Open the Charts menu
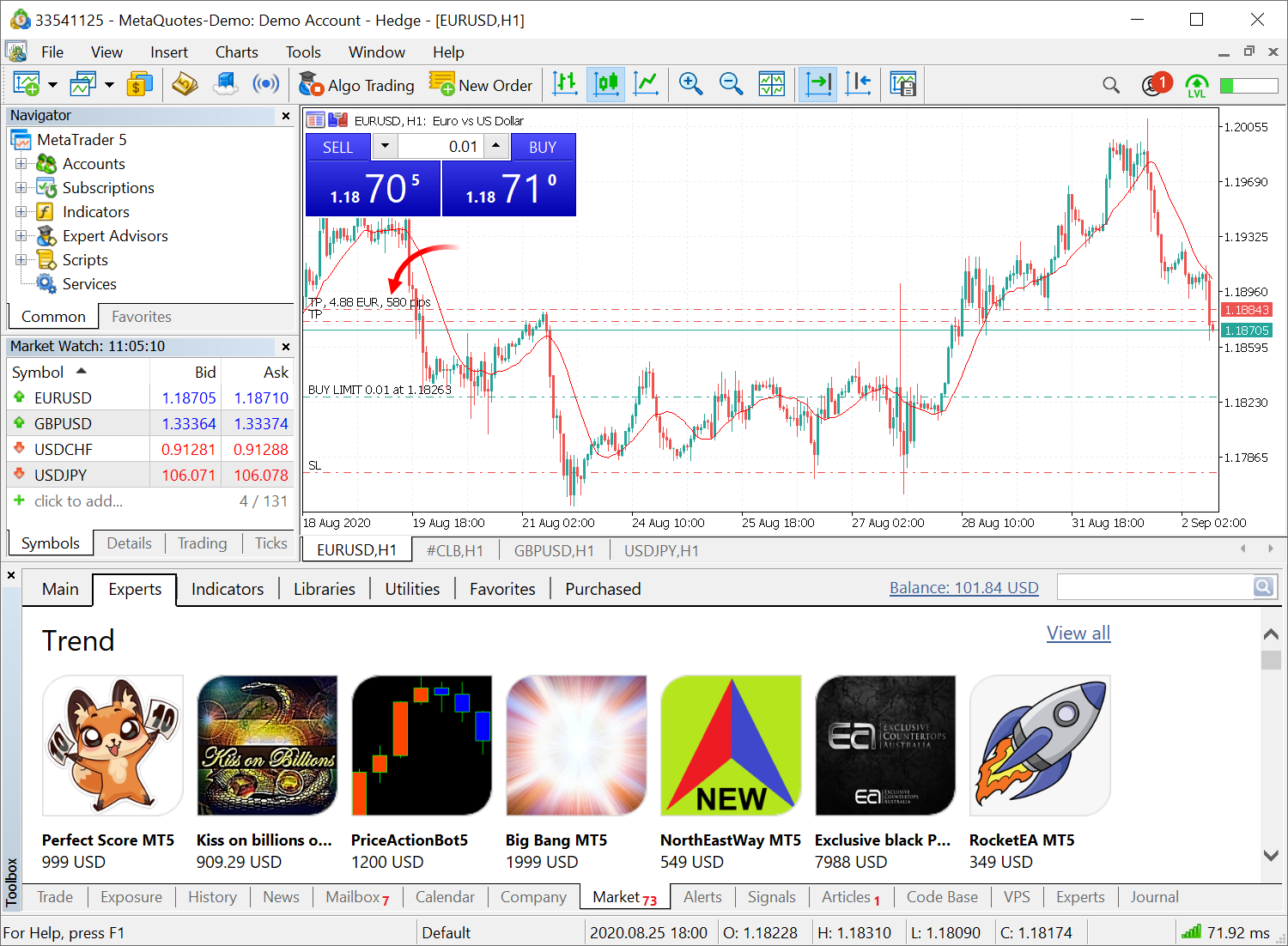This screenshot has width=1288, height=946. [x=236, y=52]
